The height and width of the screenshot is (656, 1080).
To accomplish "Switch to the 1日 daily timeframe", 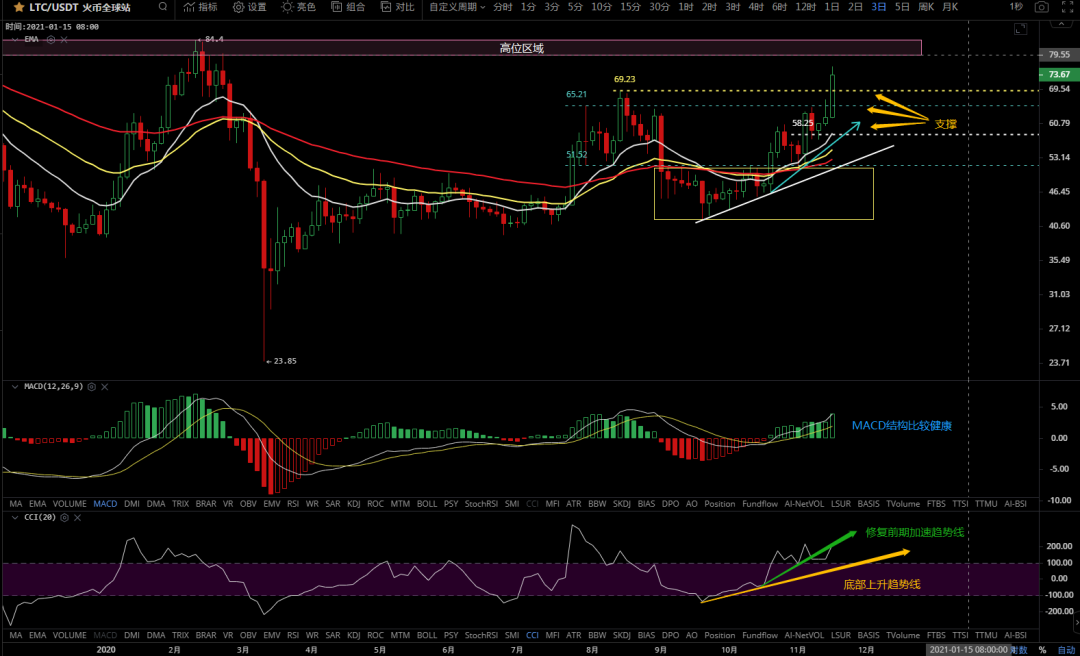I will (833, 9).
